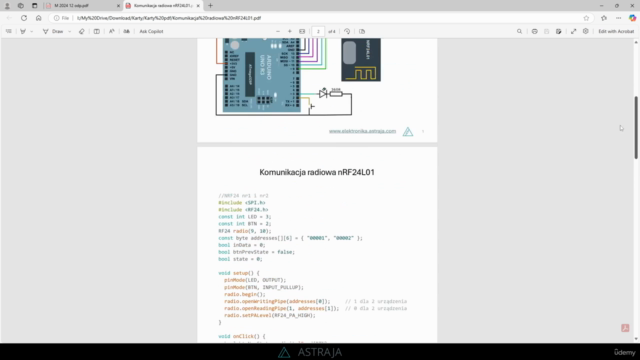
Task: Zoom in with the plus icon
Action: pyautogui.click(x=290, y=31)
